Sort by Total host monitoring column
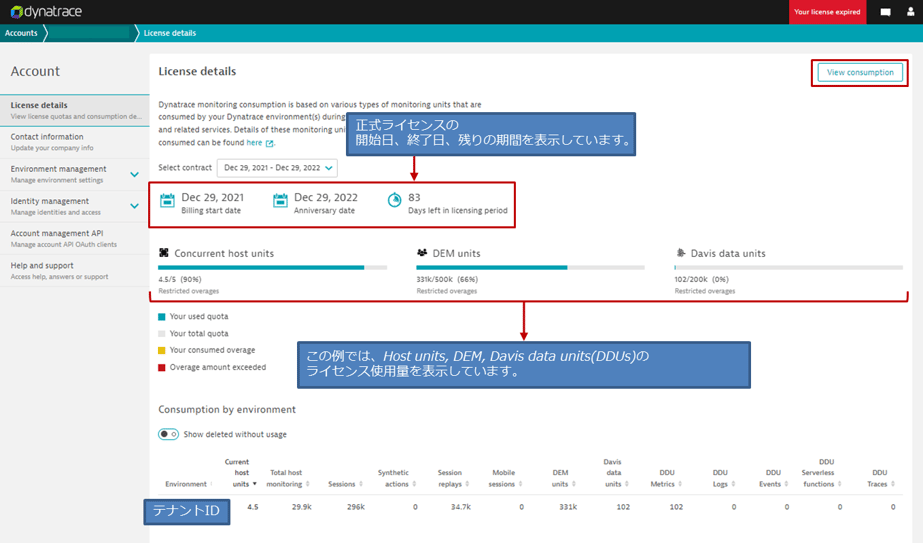This screenshot has width=923, height=543. coord(288,478)
